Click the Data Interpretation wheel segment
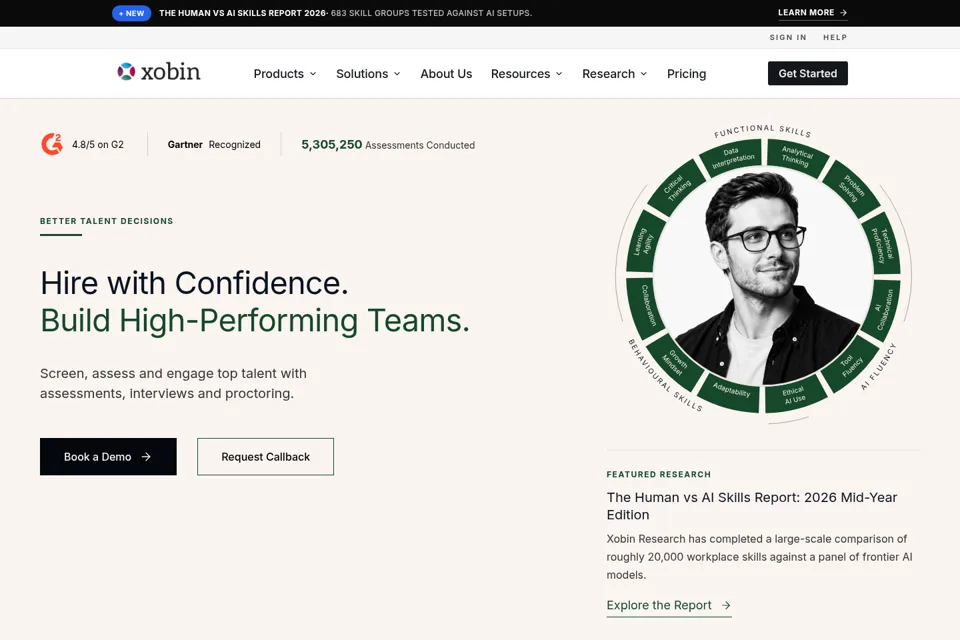960x640 pixels. point(733,158)
